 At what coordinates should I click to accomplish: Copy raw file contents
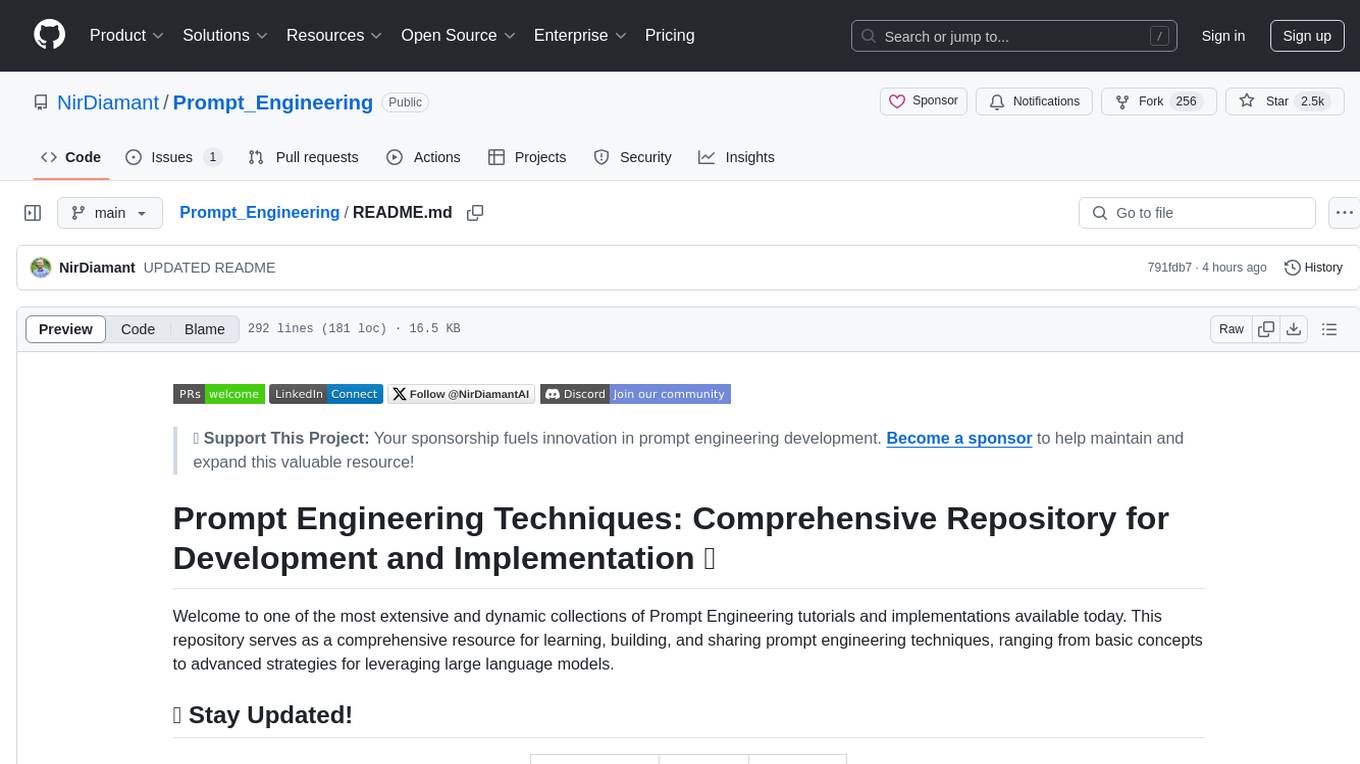tap(1266, 329)
